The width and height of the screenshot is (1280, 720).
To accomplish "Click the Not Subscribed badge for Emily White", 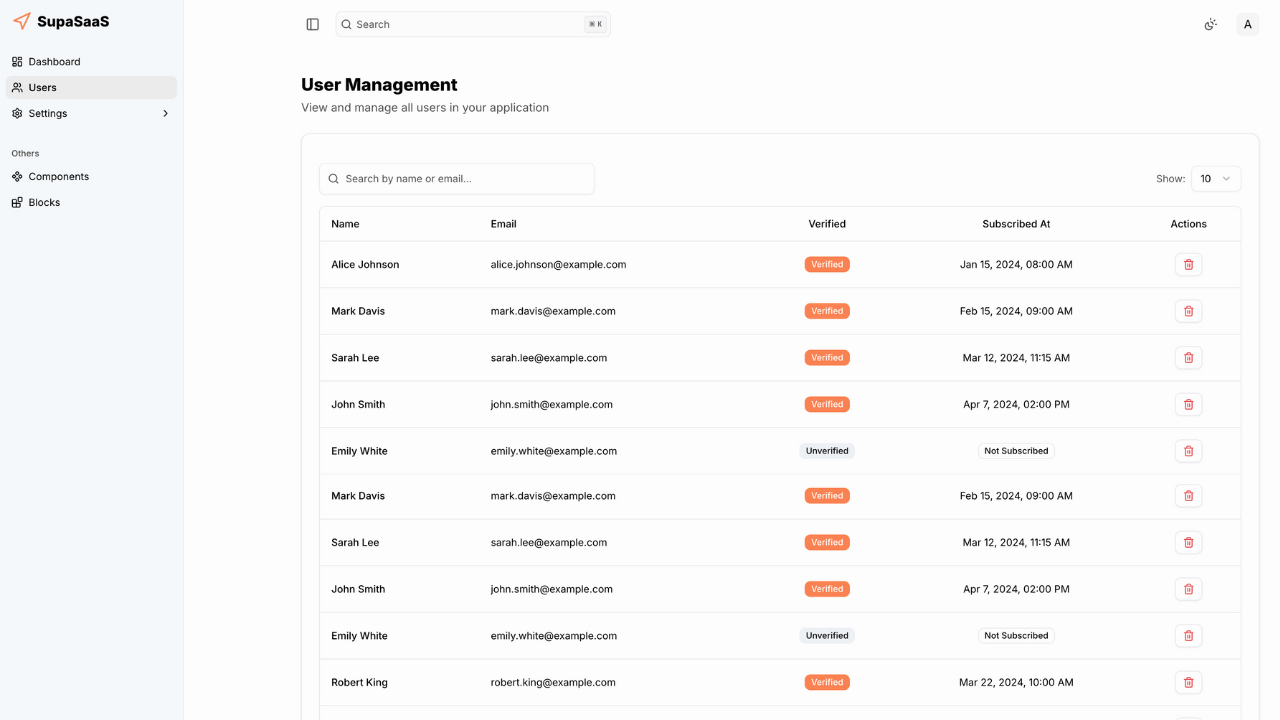I will click(x=1016, y=451).
